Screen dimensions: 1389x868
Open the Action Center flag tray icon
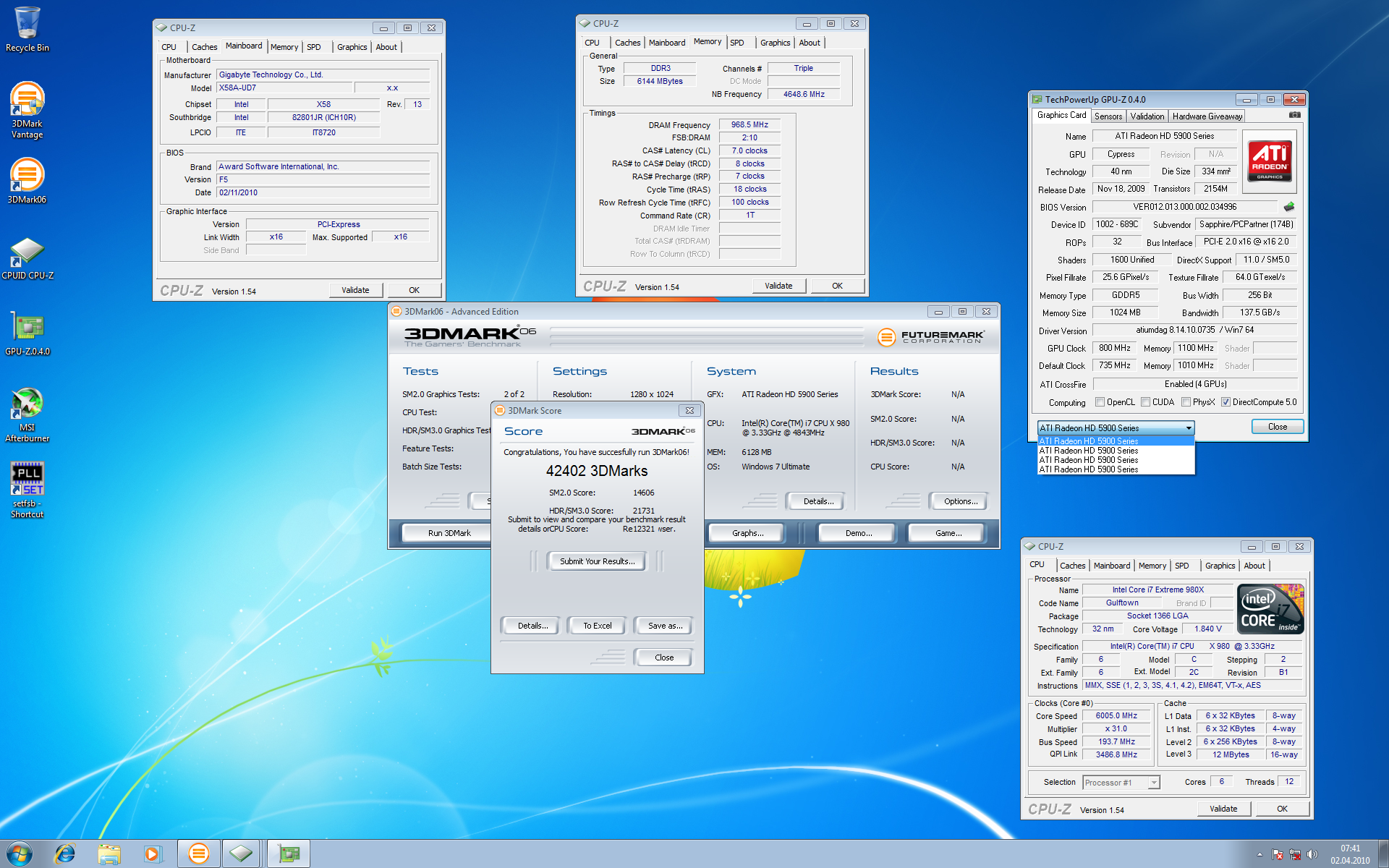pyautogui.click(x=1278, y=854)
